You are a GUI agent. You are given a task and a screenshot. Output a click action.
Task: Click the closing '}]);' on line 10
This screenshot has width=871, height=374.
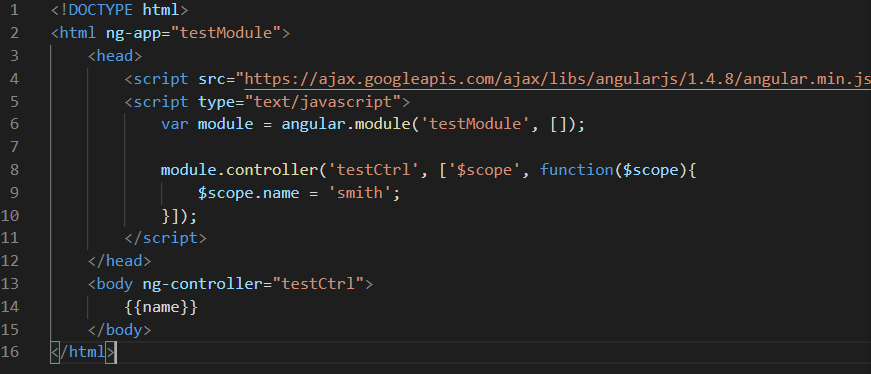pos(179,216)
